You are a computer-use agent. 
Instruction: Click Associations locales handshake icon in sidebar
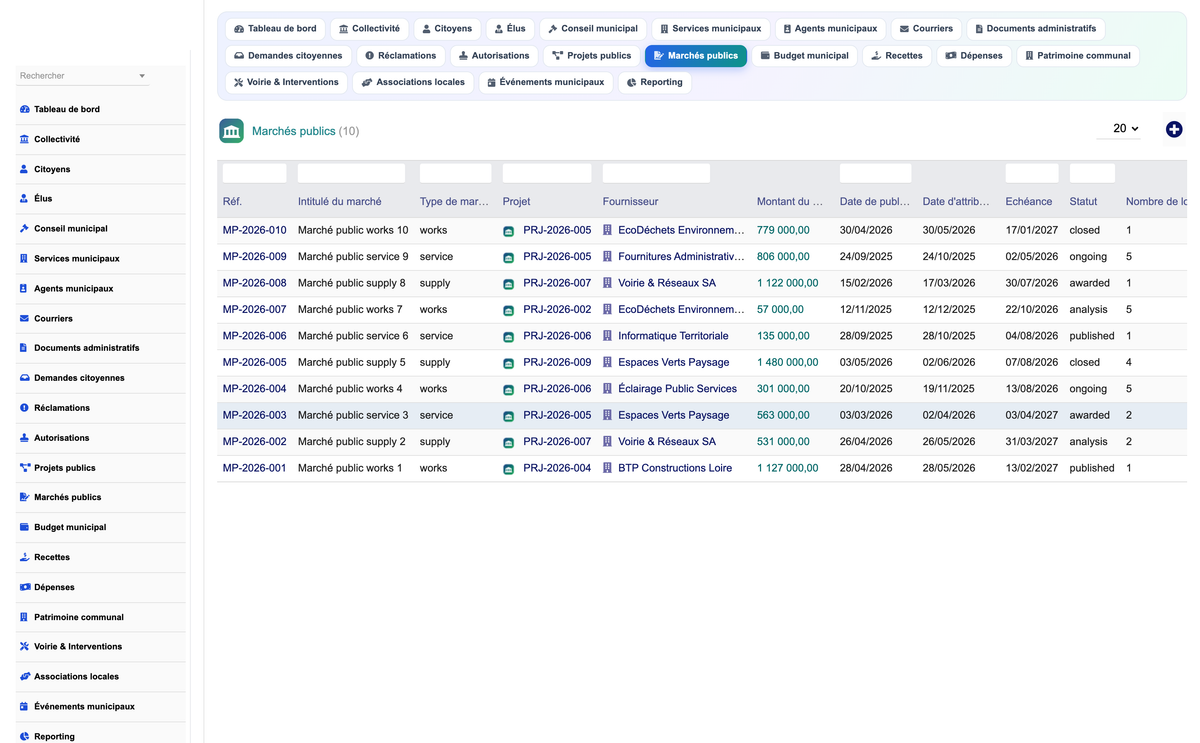(x=25, y=676)
